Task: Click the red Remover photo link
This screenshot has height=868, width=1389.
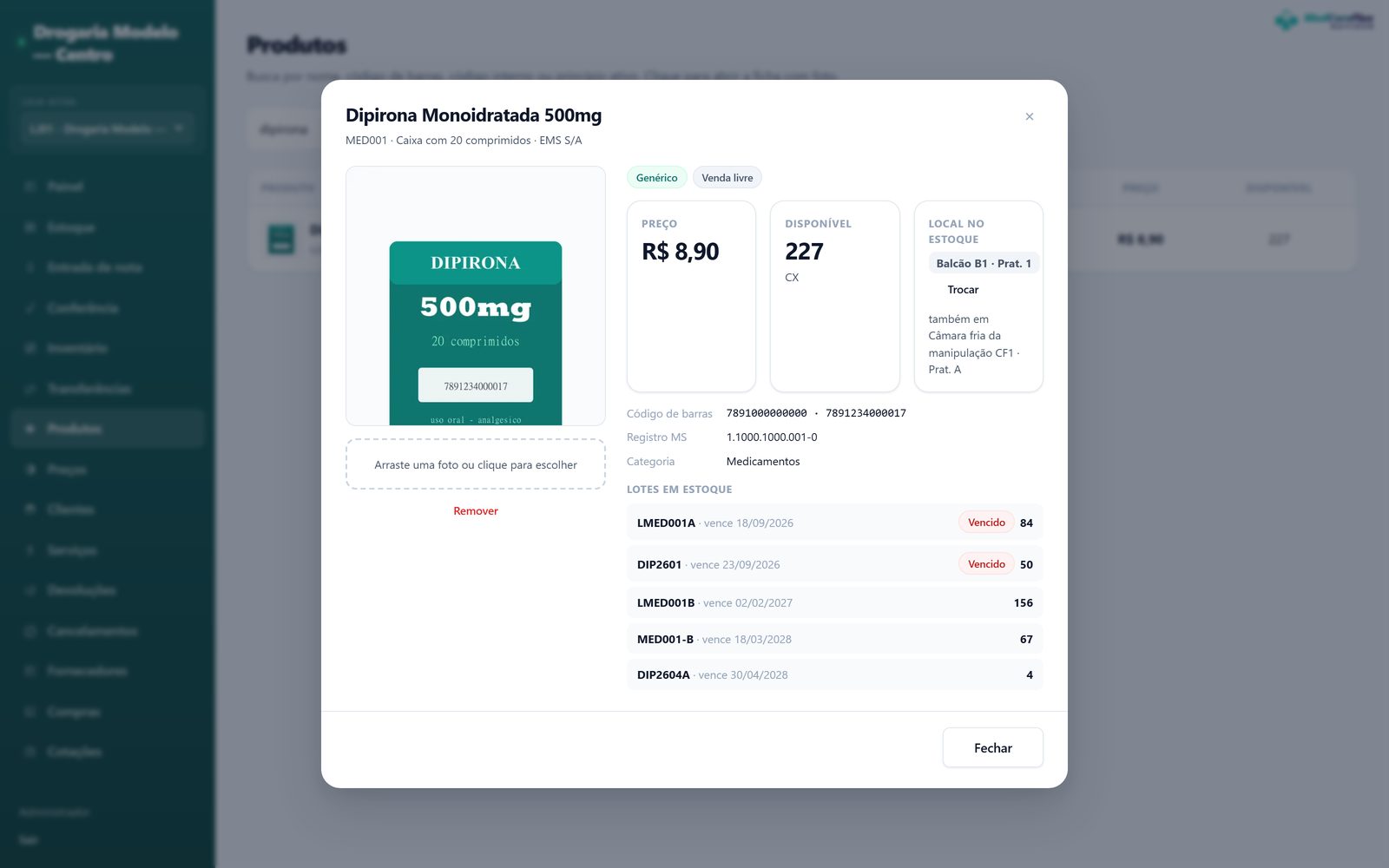Action: point(476,511)
